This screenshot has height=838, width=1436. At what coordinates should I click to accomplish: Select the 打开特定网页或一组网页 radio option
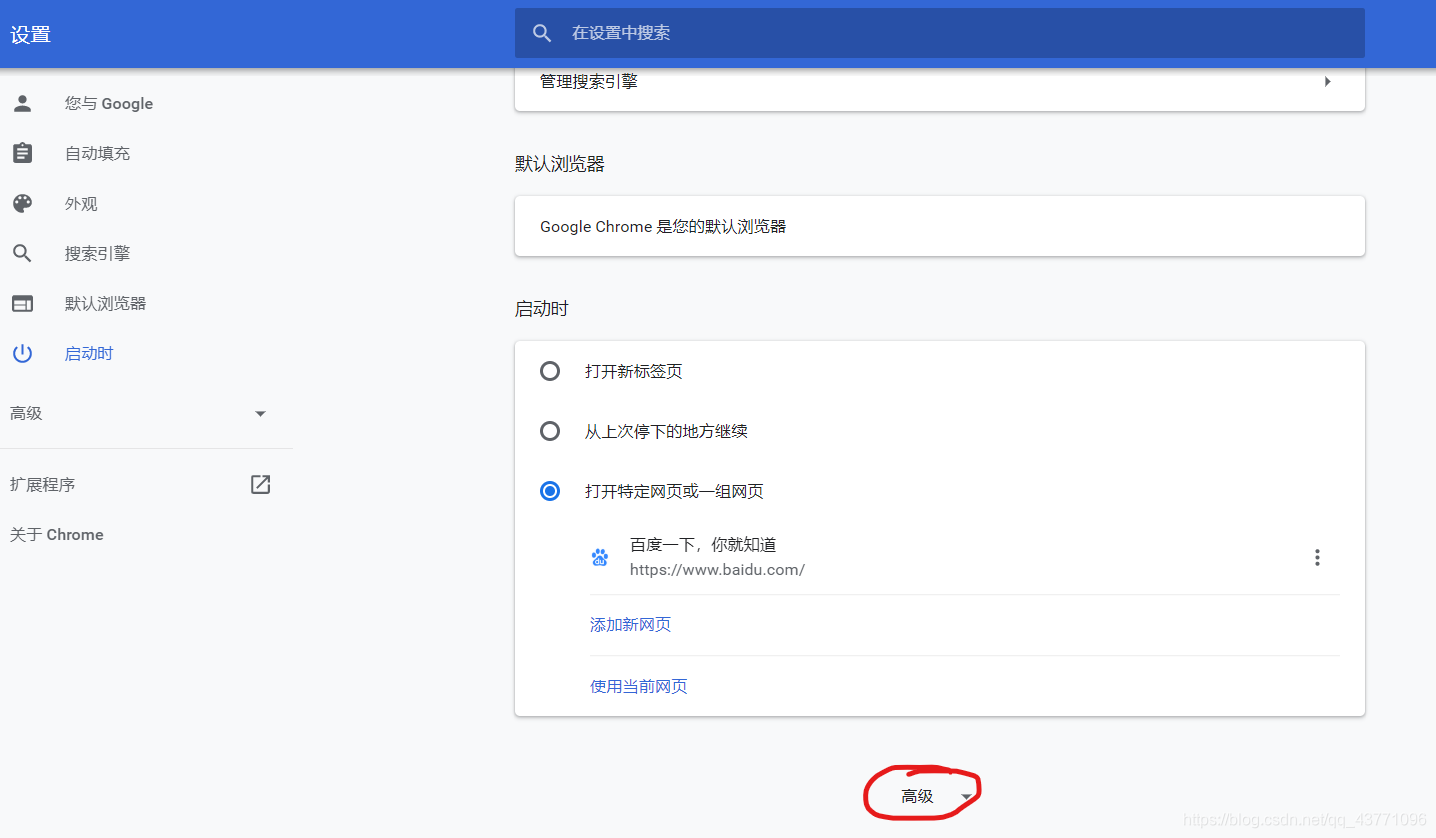point(550,491)
